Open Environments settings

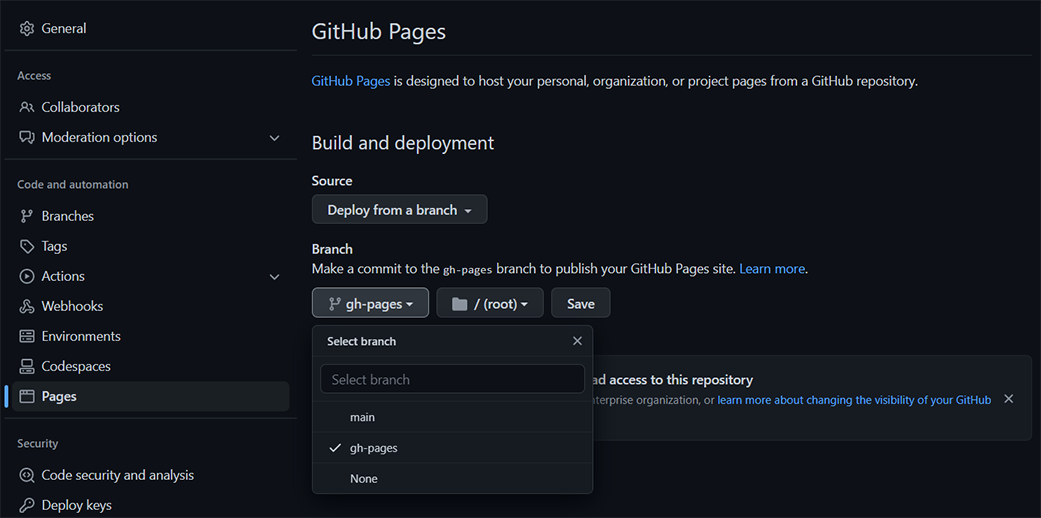[81, 336]
